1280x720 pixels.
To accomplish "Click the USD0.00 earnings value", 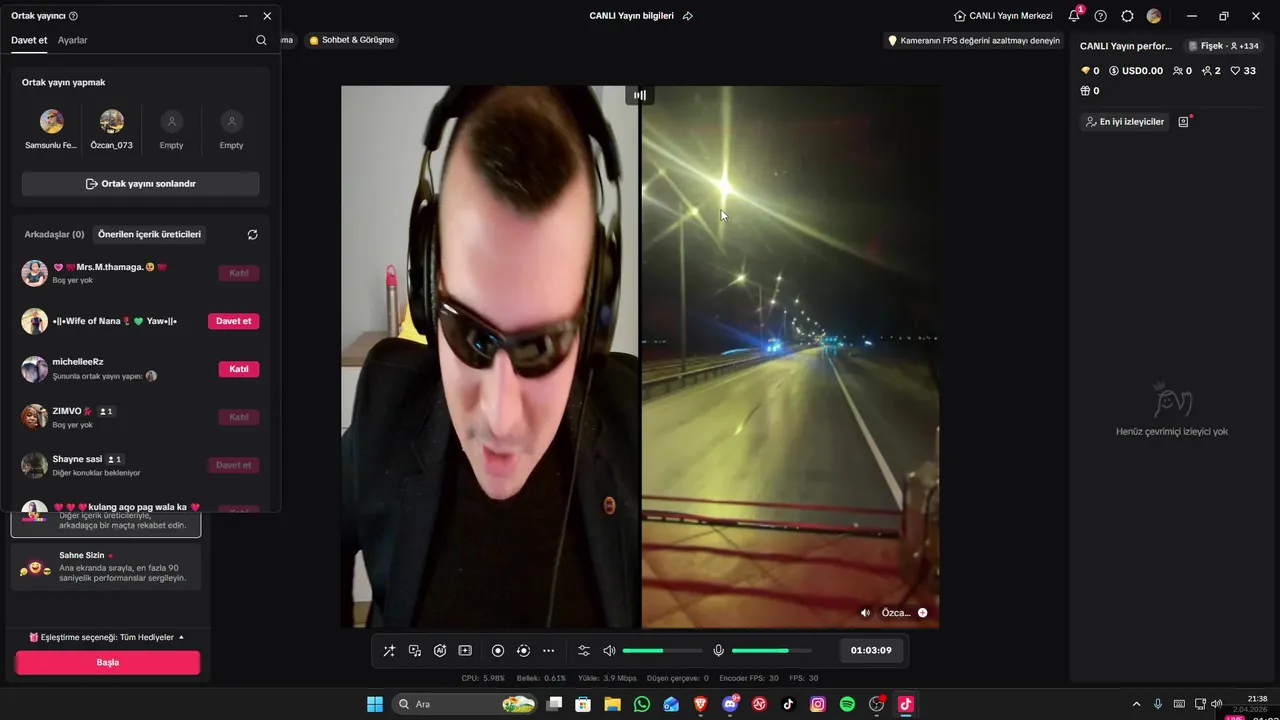I will tap(1135, 71).
